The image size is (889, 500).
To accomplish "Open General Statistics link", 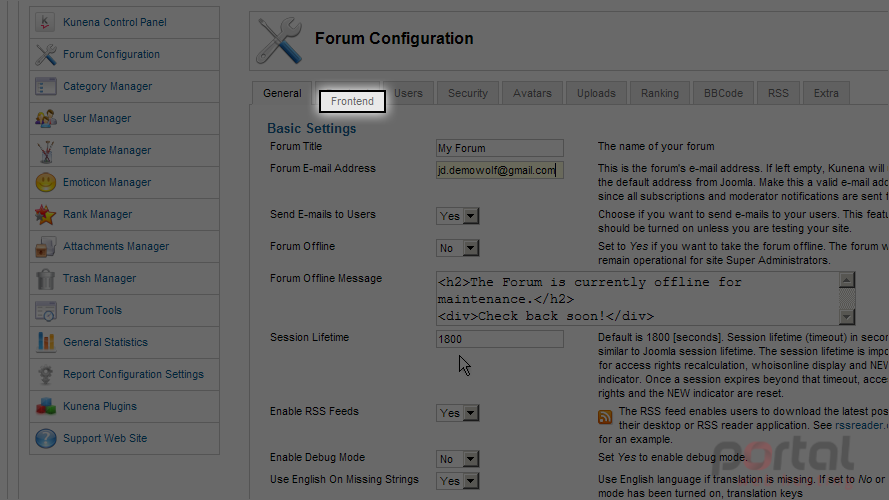I will 105,342.
